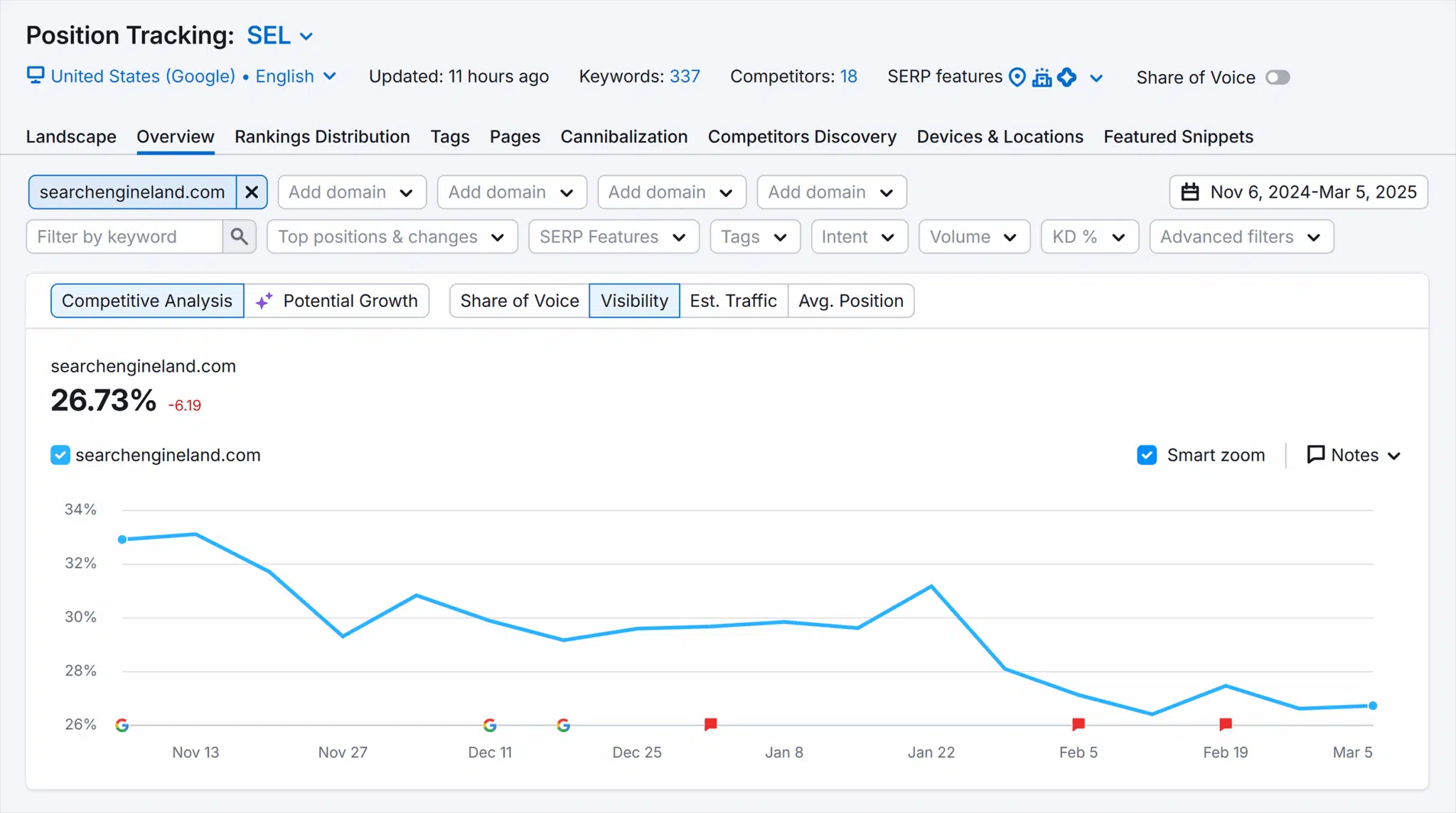Click the Google update marker at chart start
Viewport: 1456px width, 813px height.
pyautogui.click(x=122, y=725)
